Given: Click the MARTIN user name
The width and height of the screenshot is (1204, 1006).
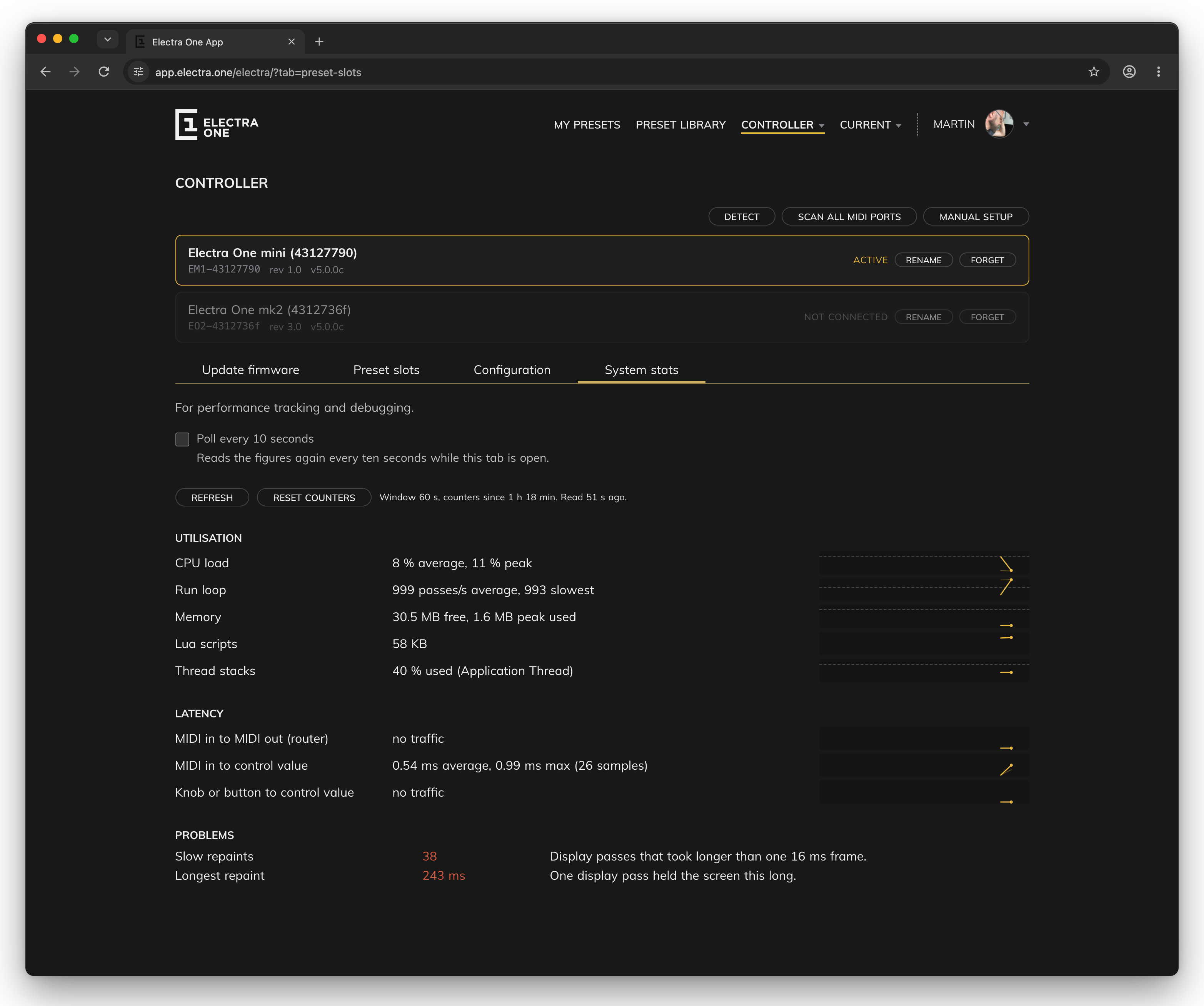Looking at the screenshot, I should coord(954,124).
